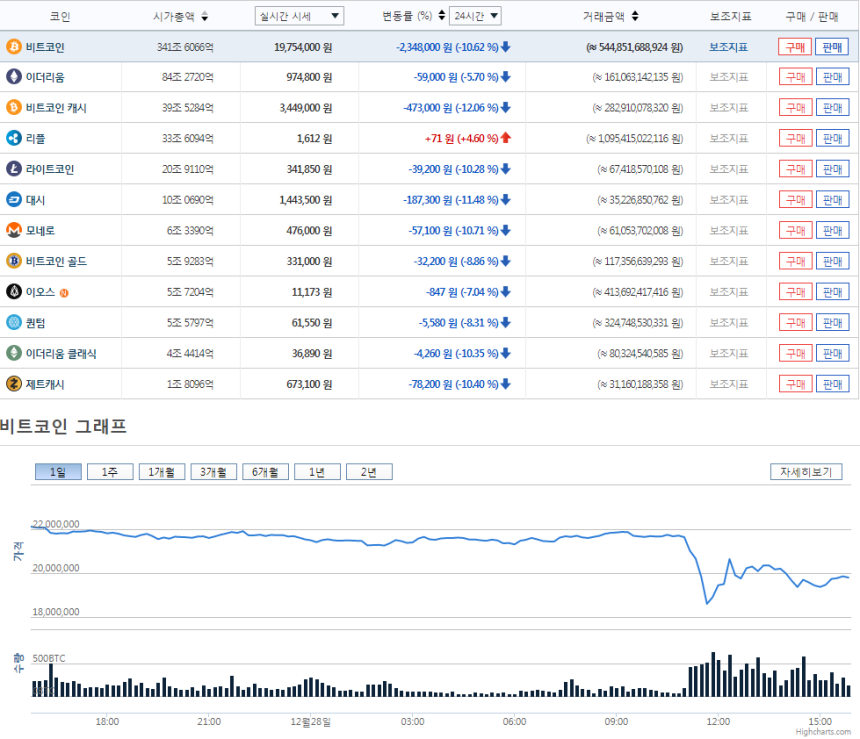The image size is (860, 739).
Task: Click 판매 for 비트코인
Action: pos(832,47)
